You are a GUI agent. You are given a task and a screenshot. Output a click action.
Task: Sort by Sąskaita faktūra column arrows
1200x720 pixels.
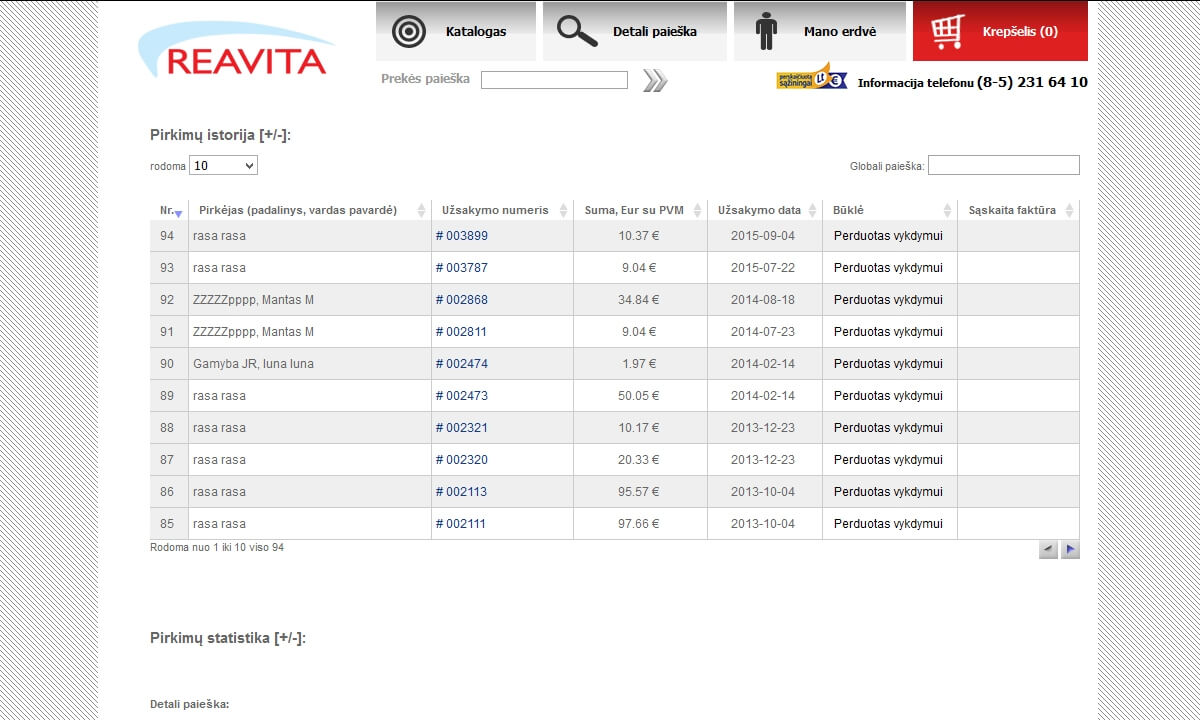point(1069,211)
